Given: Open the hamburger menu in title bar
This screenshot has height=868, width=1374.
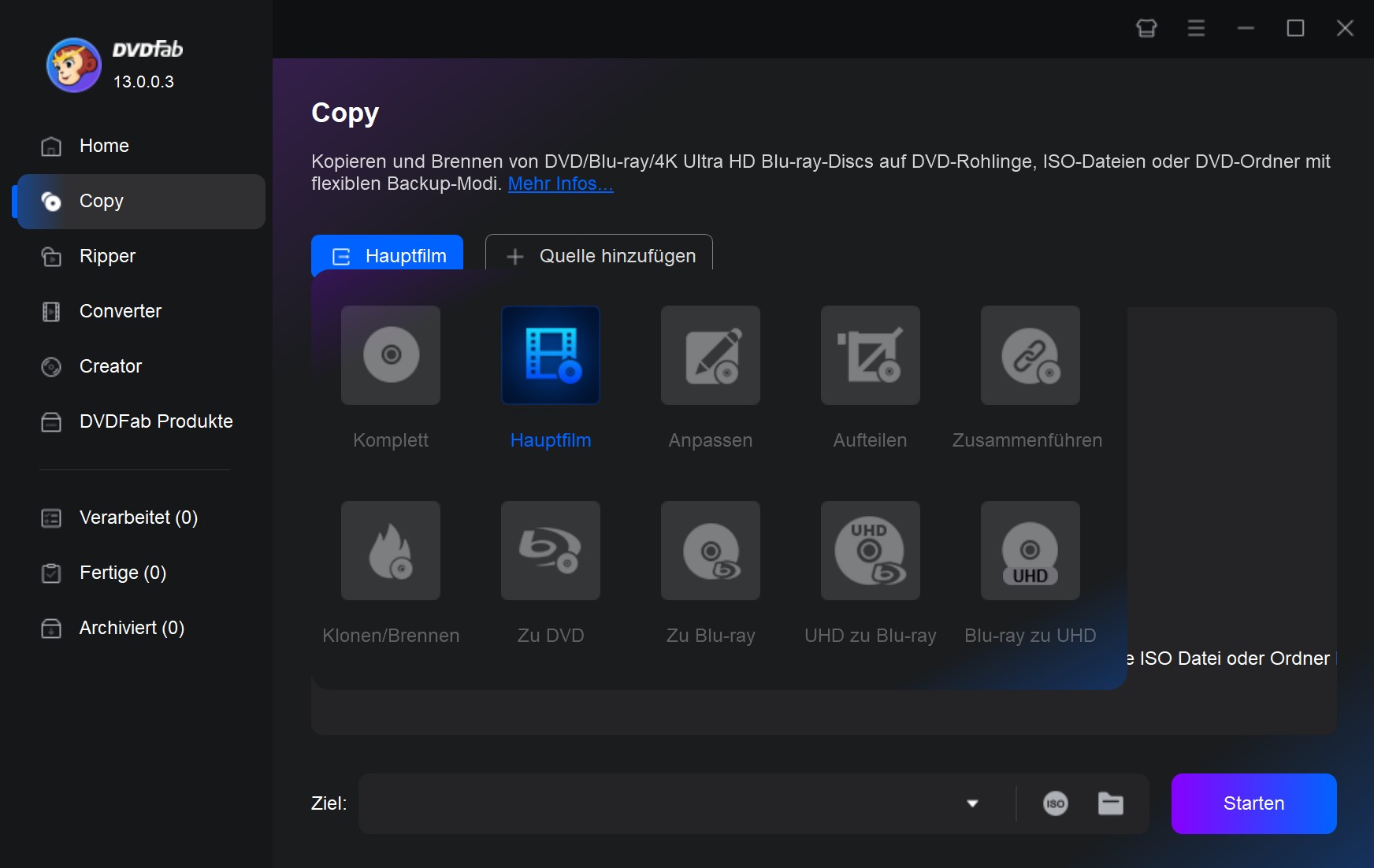Looking at the screenshot, I should [x=1197, y=28].
